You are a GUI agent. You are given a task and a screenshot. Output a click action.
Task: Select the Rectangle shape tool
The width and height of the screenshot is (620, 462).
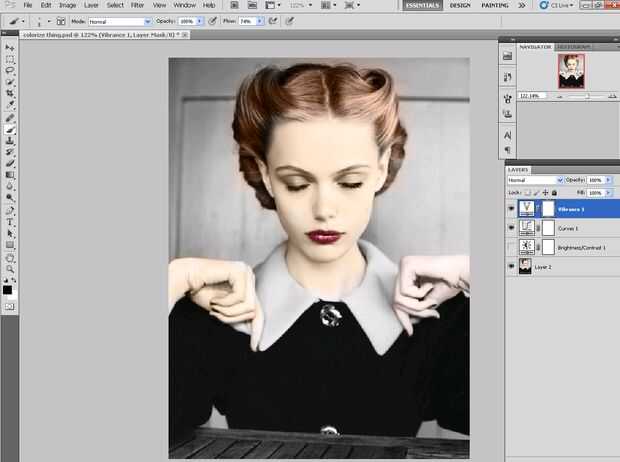(x=9, y=245)
